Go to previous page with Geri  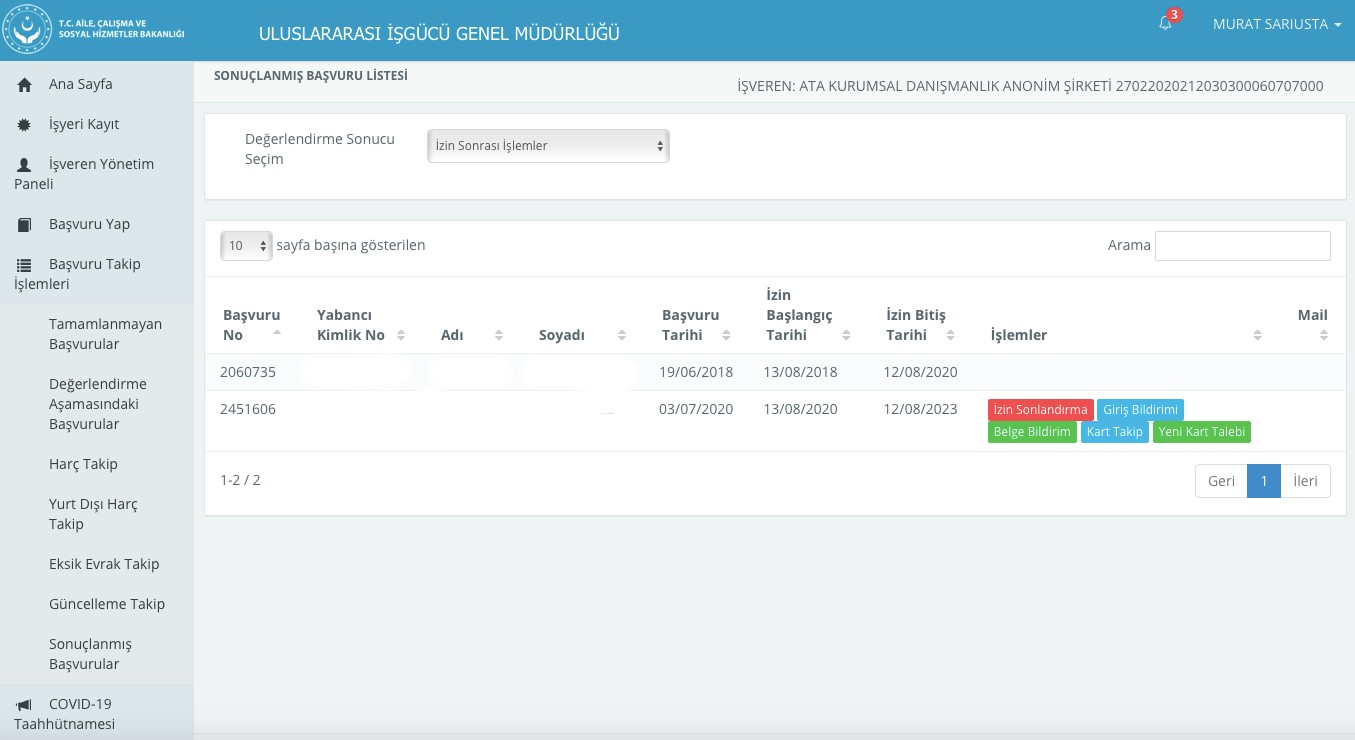click(x=1221, y=481)
